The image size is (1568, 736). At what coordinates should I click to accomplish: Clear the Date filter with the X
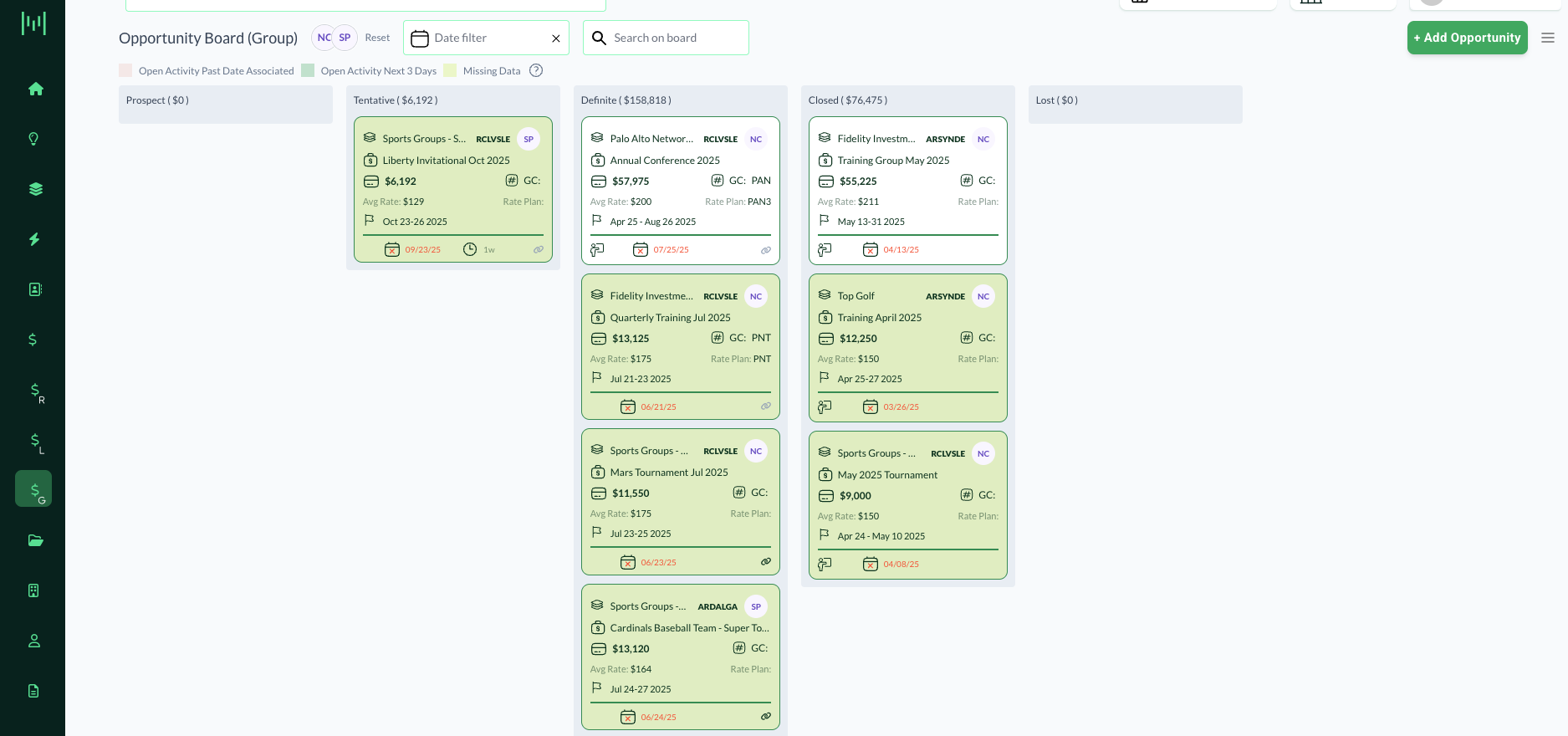click(x=555, y=38)
